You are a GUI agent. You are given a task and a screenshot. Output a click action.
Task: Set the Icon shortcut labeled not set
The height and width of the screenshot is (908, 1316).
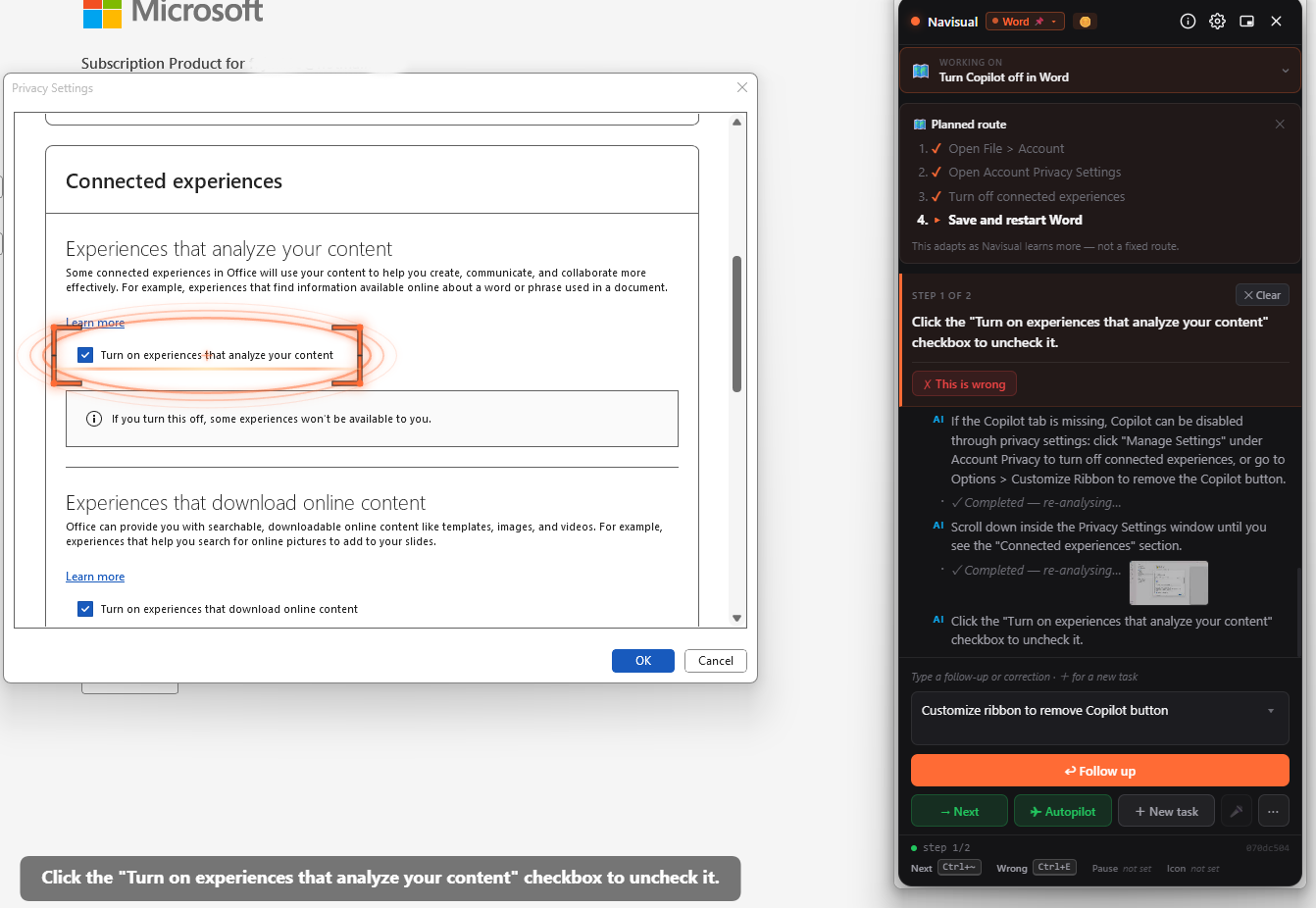(x=1205, y=869)
